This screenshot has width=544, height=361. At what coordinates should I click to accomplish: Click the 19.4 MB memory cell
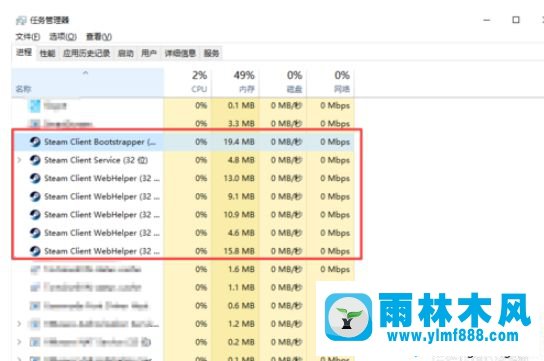[x=235, y=142]
